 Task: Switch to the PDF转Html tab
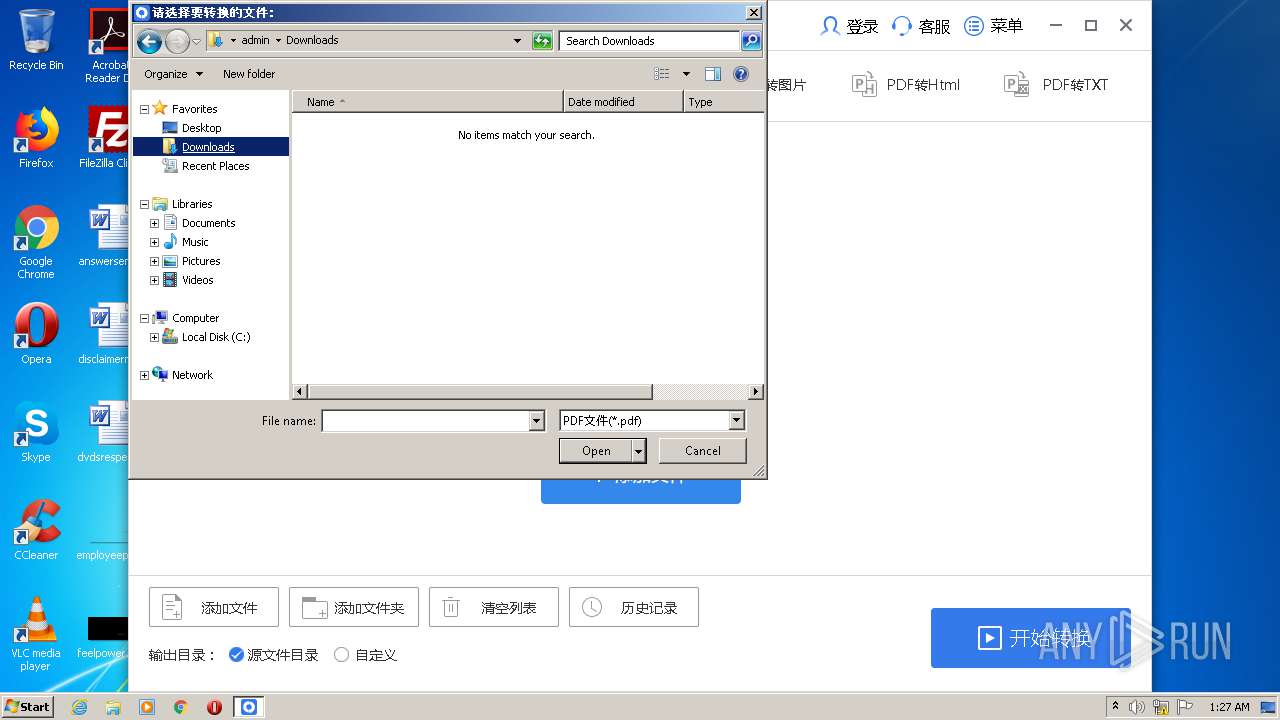906,85
